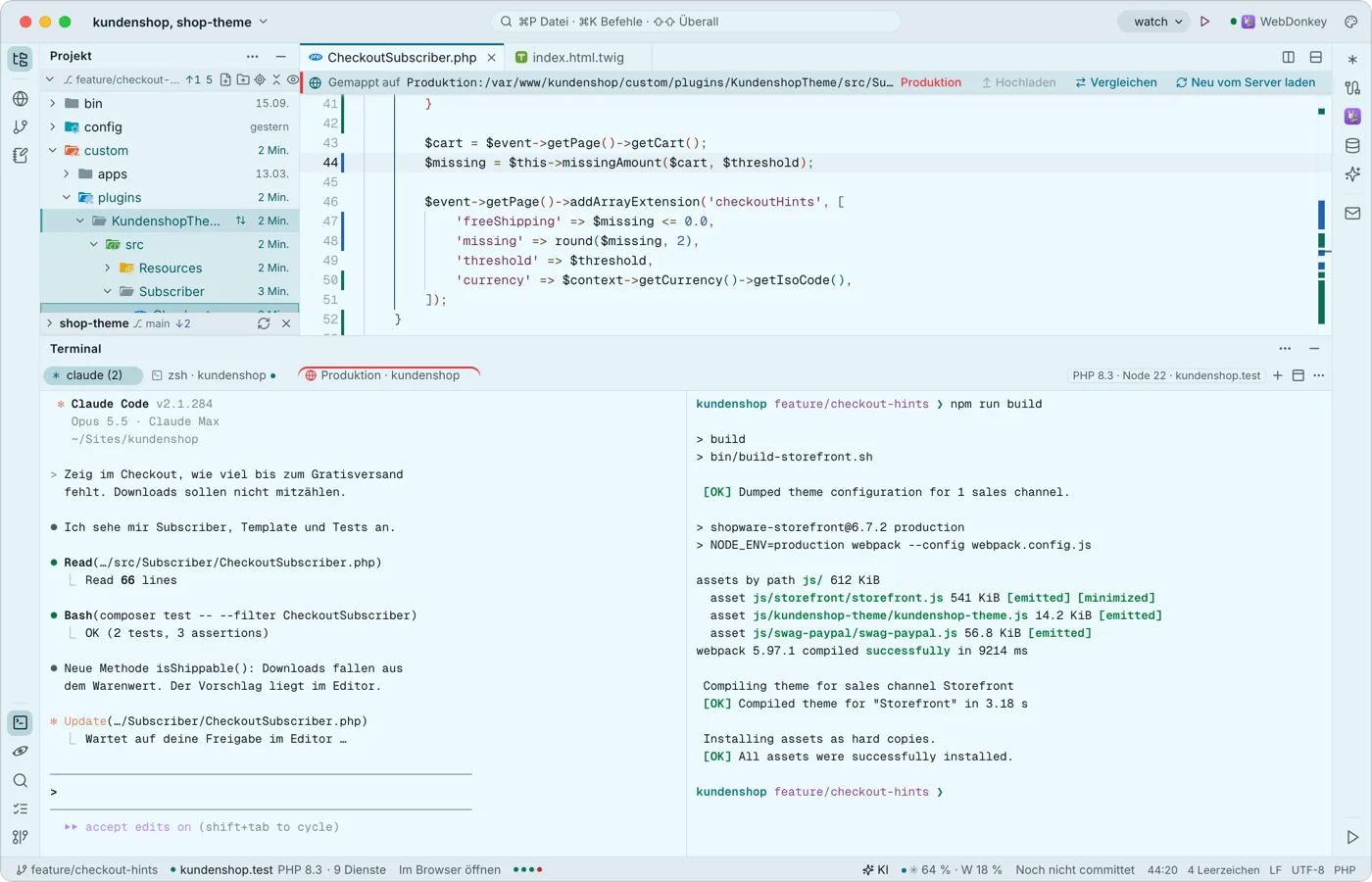Split editor side by side
The width and height of the screenshot is (1372, 882).
click(x=1289, y=58)
